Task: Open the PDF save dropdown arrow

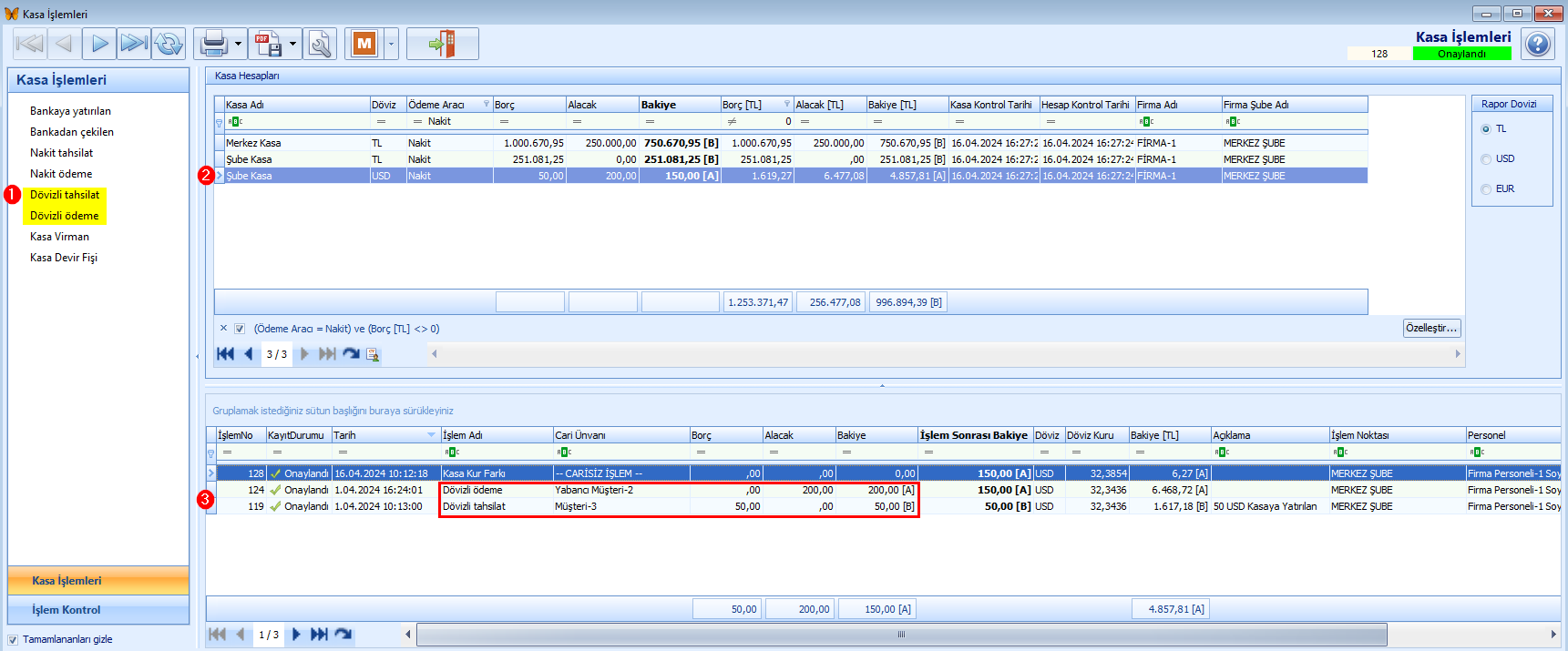Action: [292, 43]
